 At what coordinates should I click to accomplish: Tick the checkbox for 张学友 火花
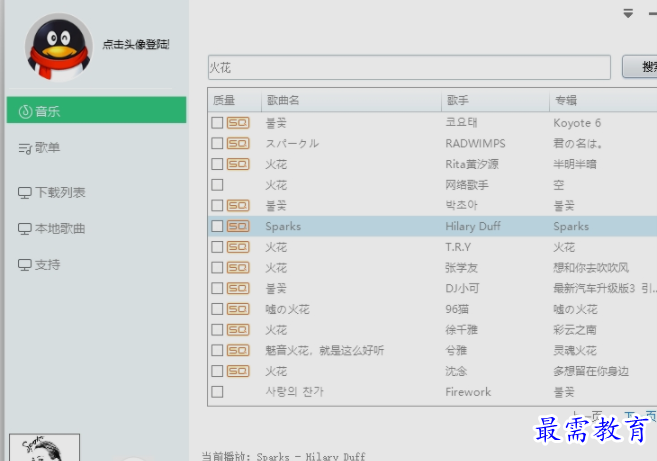click(x=217, y=267)
